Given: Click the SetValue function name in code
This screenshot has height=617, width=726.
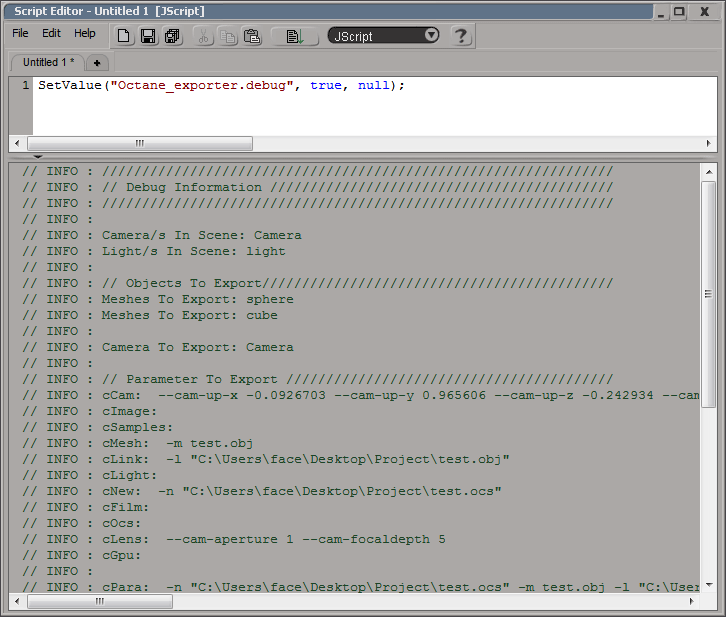Looking at the screenshot, I should click(70, 85).
